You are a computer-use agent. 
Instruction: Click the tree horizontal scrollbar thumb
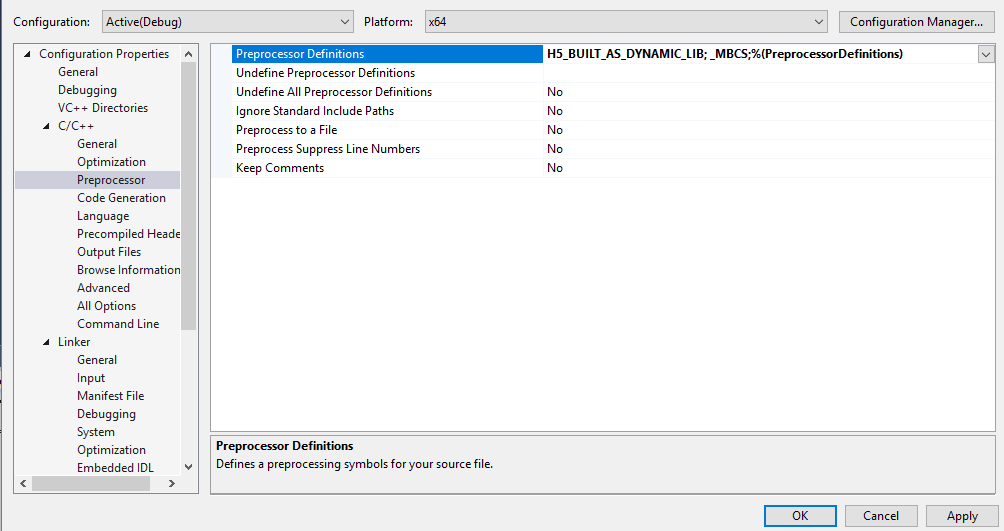pyautogui.click(x=91, y=484)
